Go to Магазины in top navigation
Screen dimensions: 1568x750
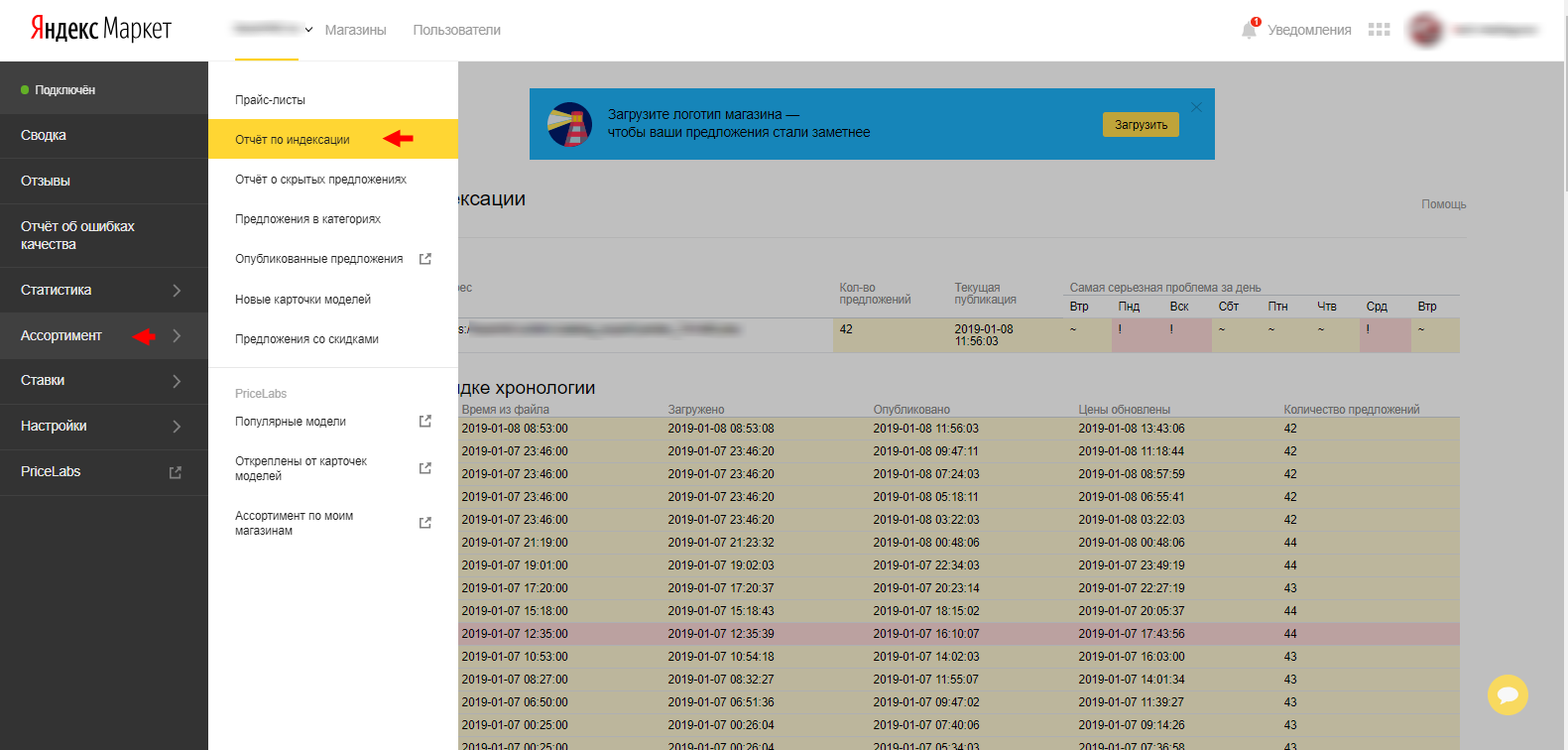click(x=355, y=30)
